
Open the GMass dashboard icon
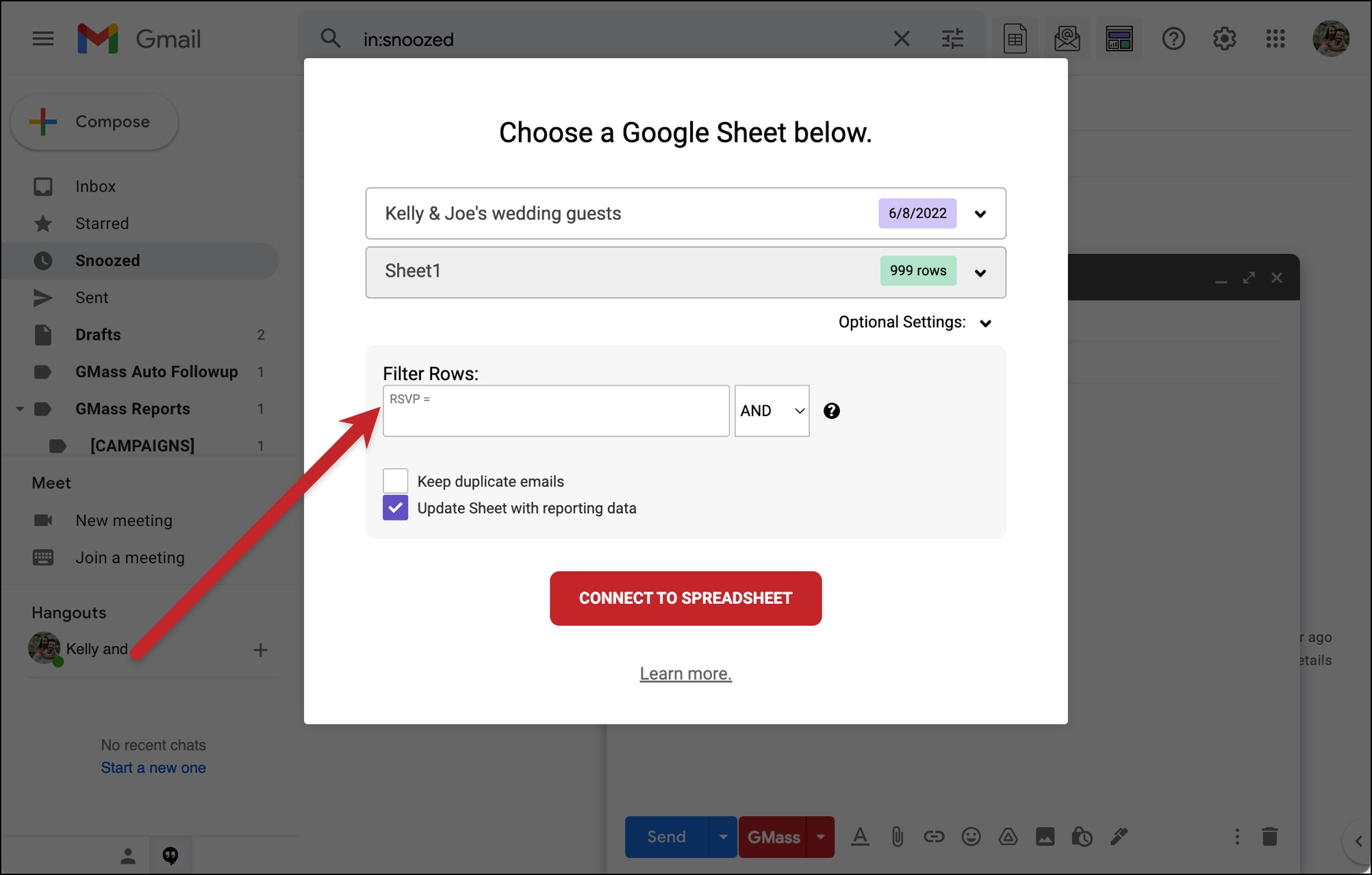tap(1119, 39)
